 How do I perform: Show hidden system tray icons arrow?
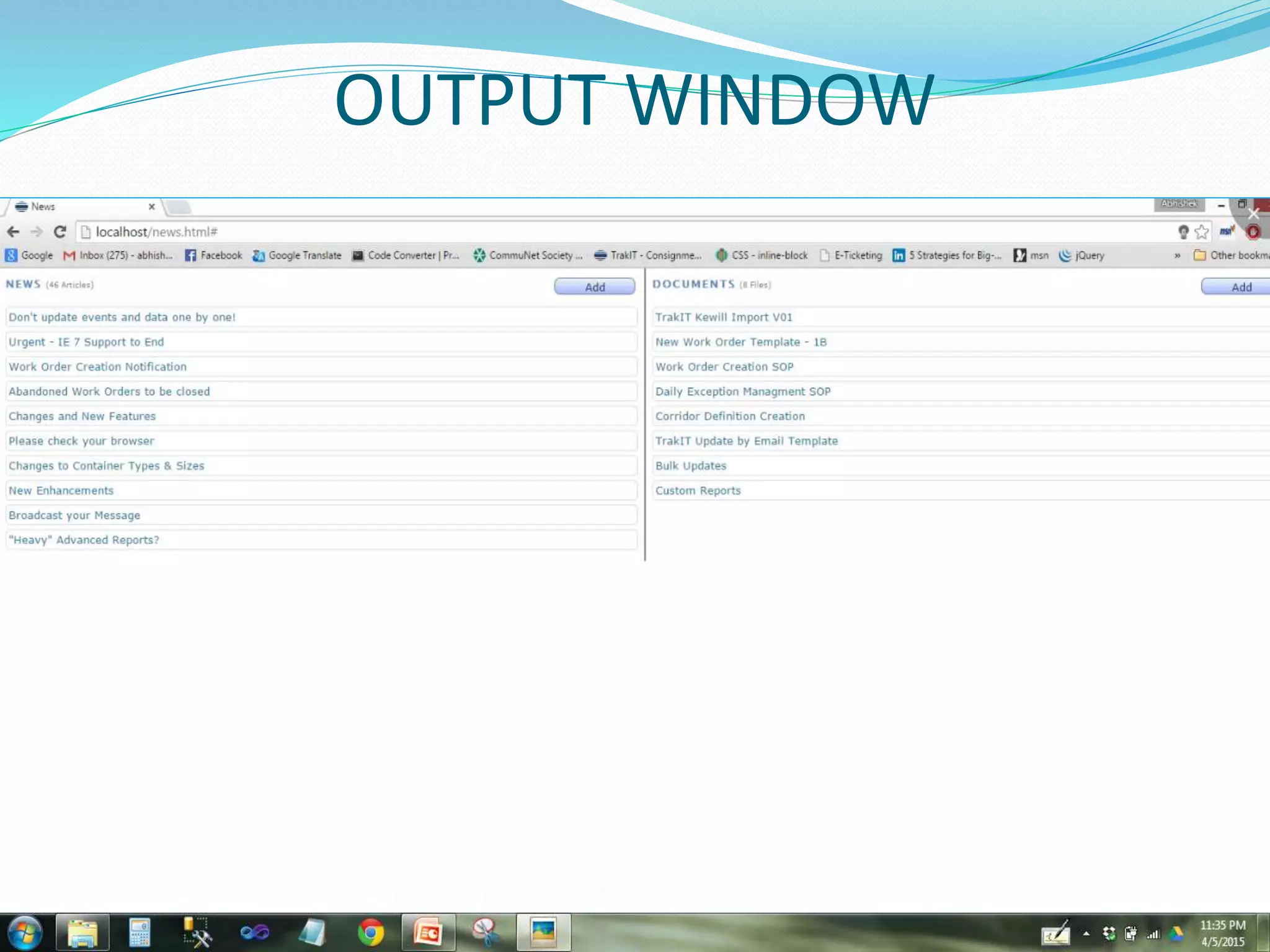(1086, 933)
